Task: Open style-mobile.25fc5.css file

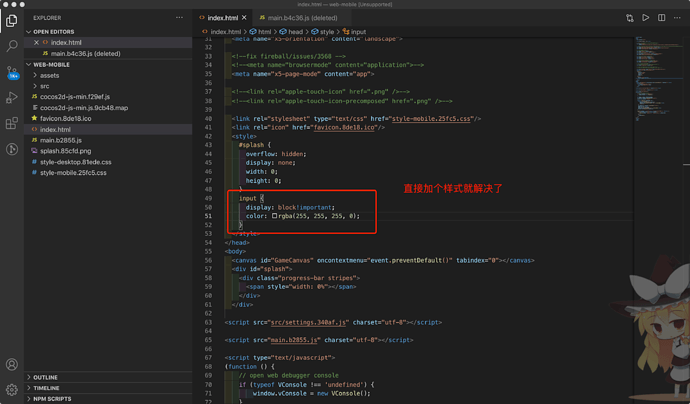Action: [x=73, y=173]
